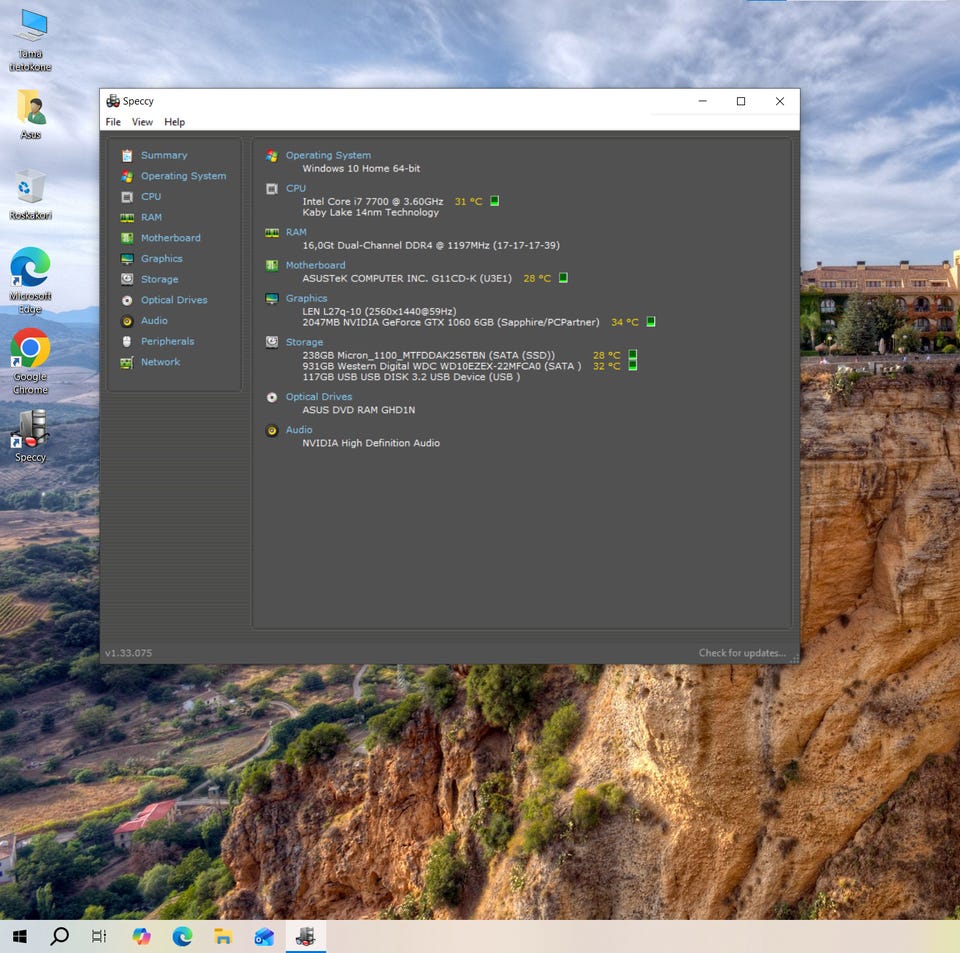Click Graphics heading in summary panel
Screen dimensions: 960x953
[306, 298]
